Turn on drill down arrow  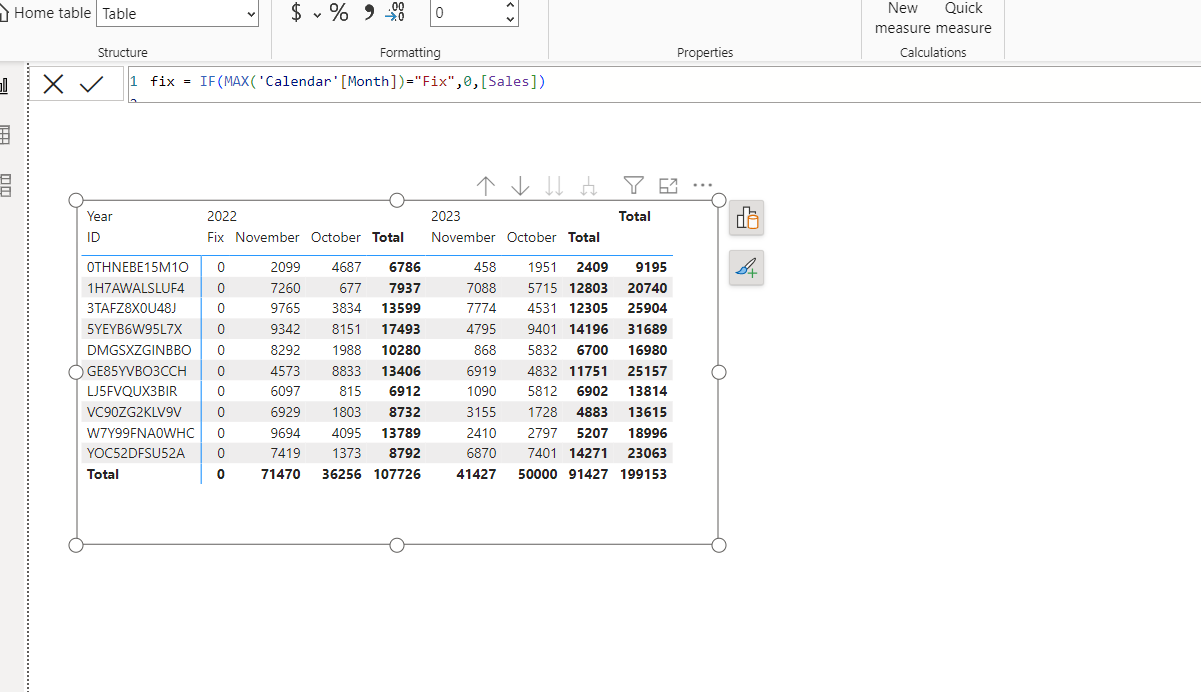click(520, 186)
